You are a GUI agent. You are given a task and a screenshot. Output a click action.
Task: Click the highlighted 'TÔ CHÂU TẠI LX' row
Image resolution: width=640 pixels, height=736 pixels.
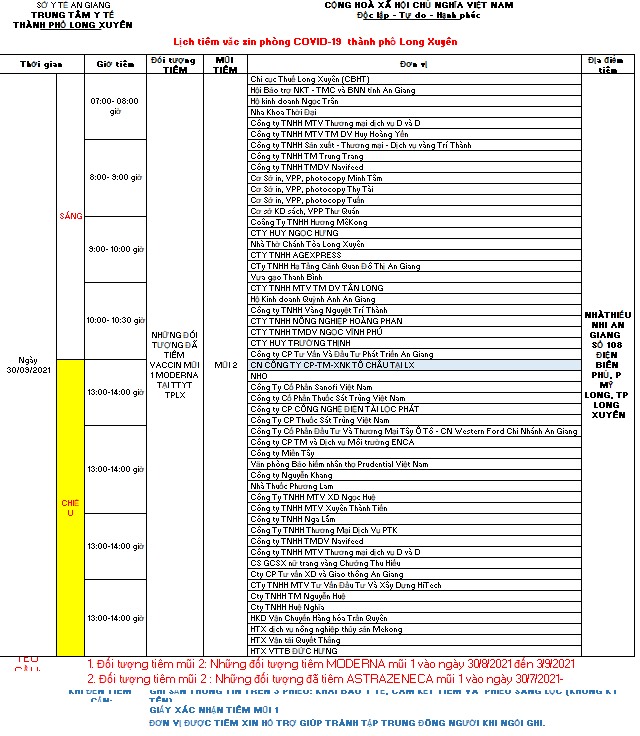[x=345, y=365]
